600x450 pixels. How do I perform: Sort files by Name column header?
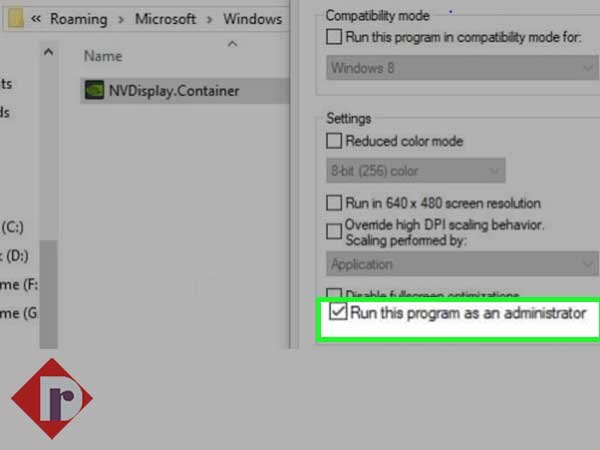pyautogui.click(x=103, y=56)
